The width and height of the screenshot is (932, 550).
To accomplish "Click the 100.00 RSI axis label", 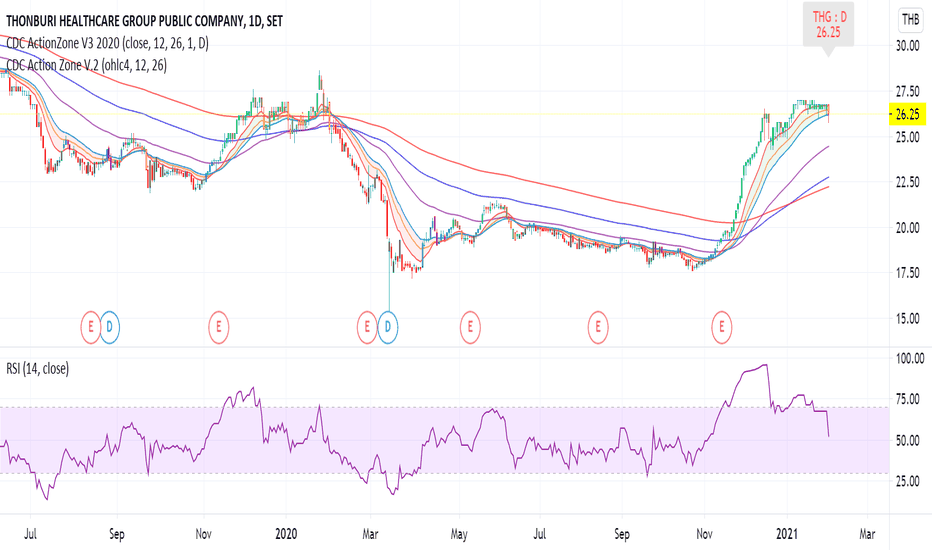I will 910,359.
